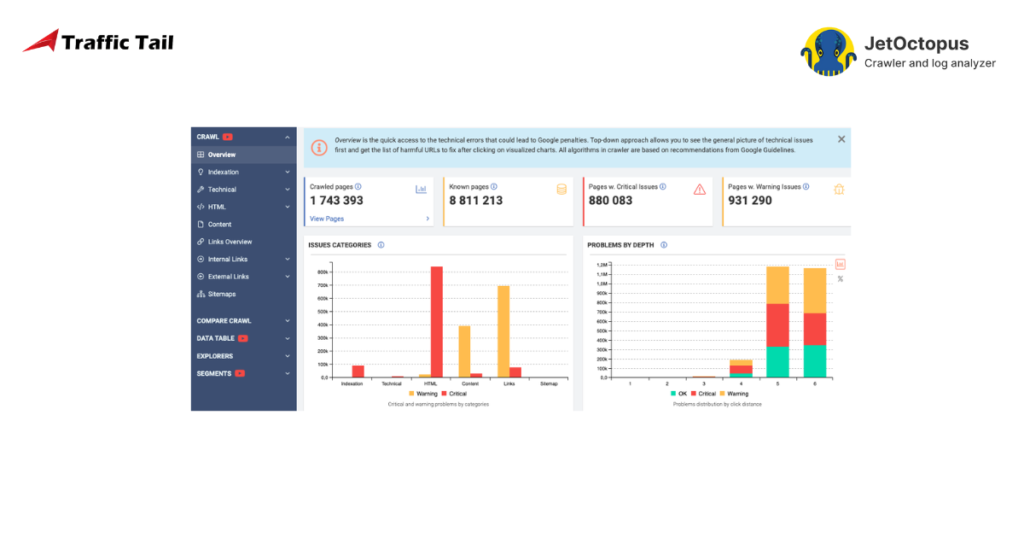The height and width of the screenshot is (538, 1024).
Task: Click the tall red HTML critical bar
Action: click(436, 320)
